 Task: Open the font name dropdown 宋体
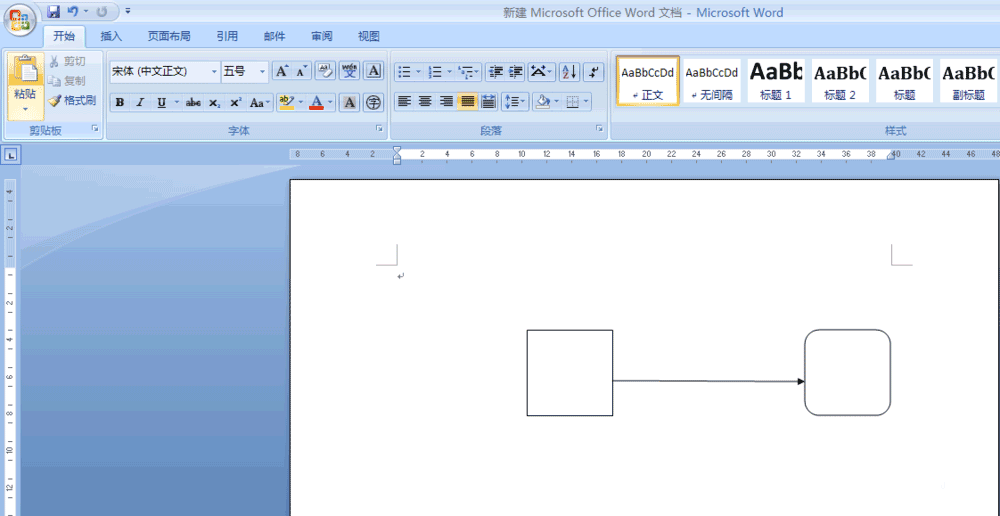click(165, 71)
